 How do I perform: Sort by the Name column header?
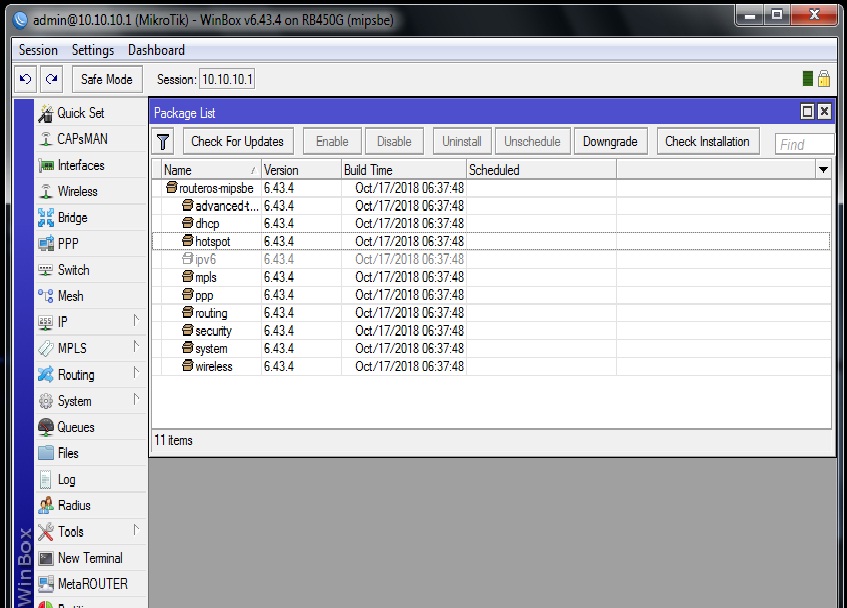(211, 170)
